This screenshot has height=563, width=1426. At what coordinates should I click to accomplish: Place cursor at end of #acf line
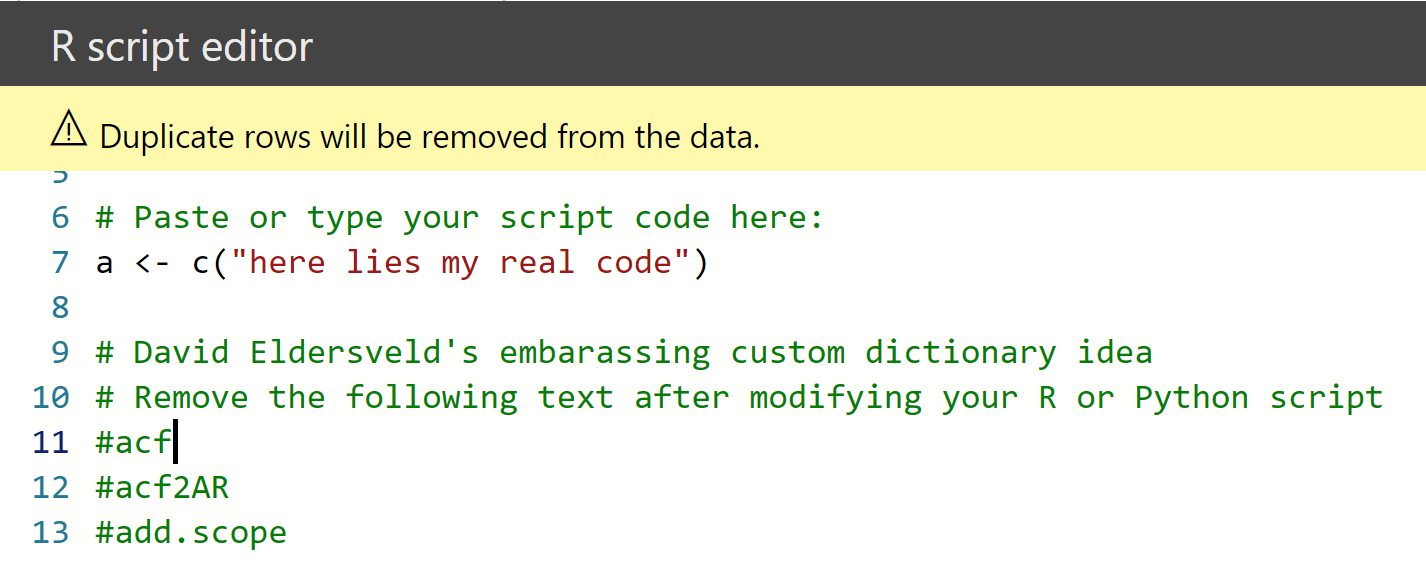click(x=174, y=442)
